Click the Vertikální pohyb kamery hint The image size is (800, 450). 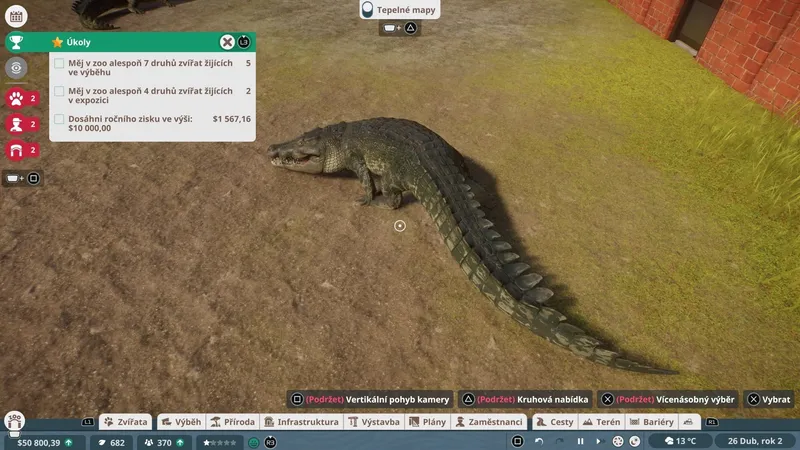point(370,399)
